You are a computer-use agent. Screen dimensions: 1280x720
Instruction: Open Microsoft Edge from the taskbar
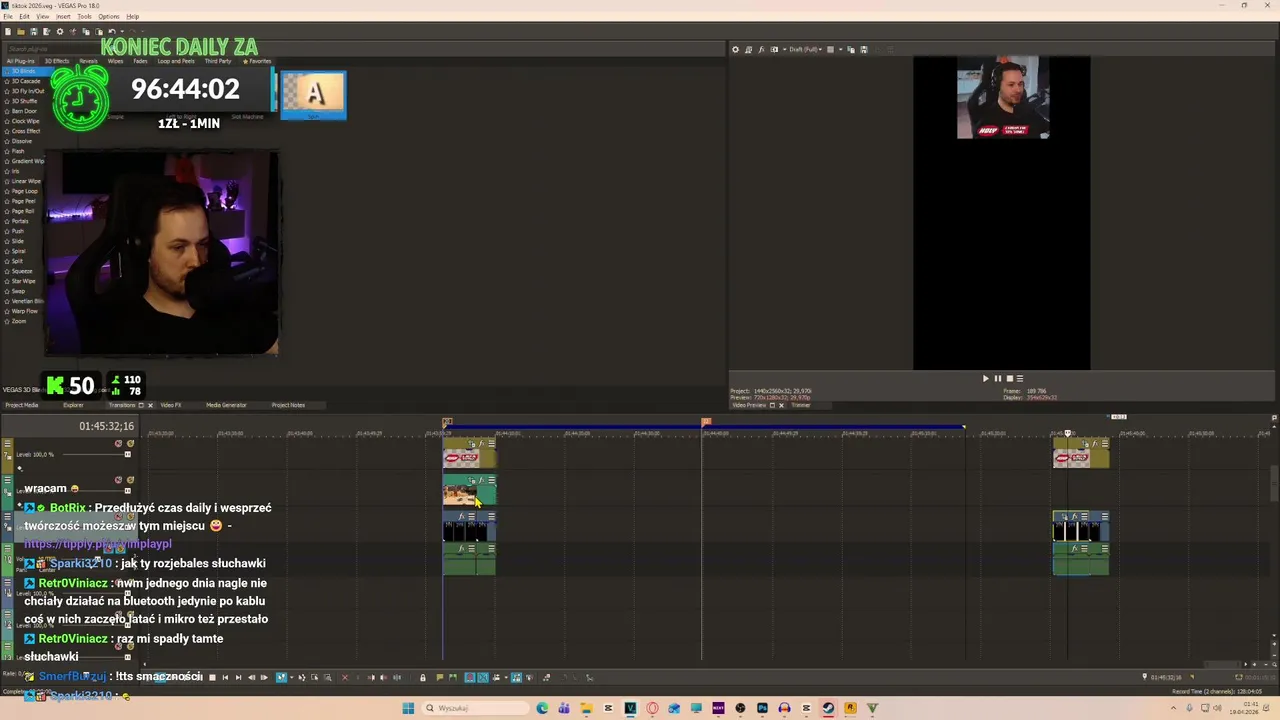pos(542,708)
